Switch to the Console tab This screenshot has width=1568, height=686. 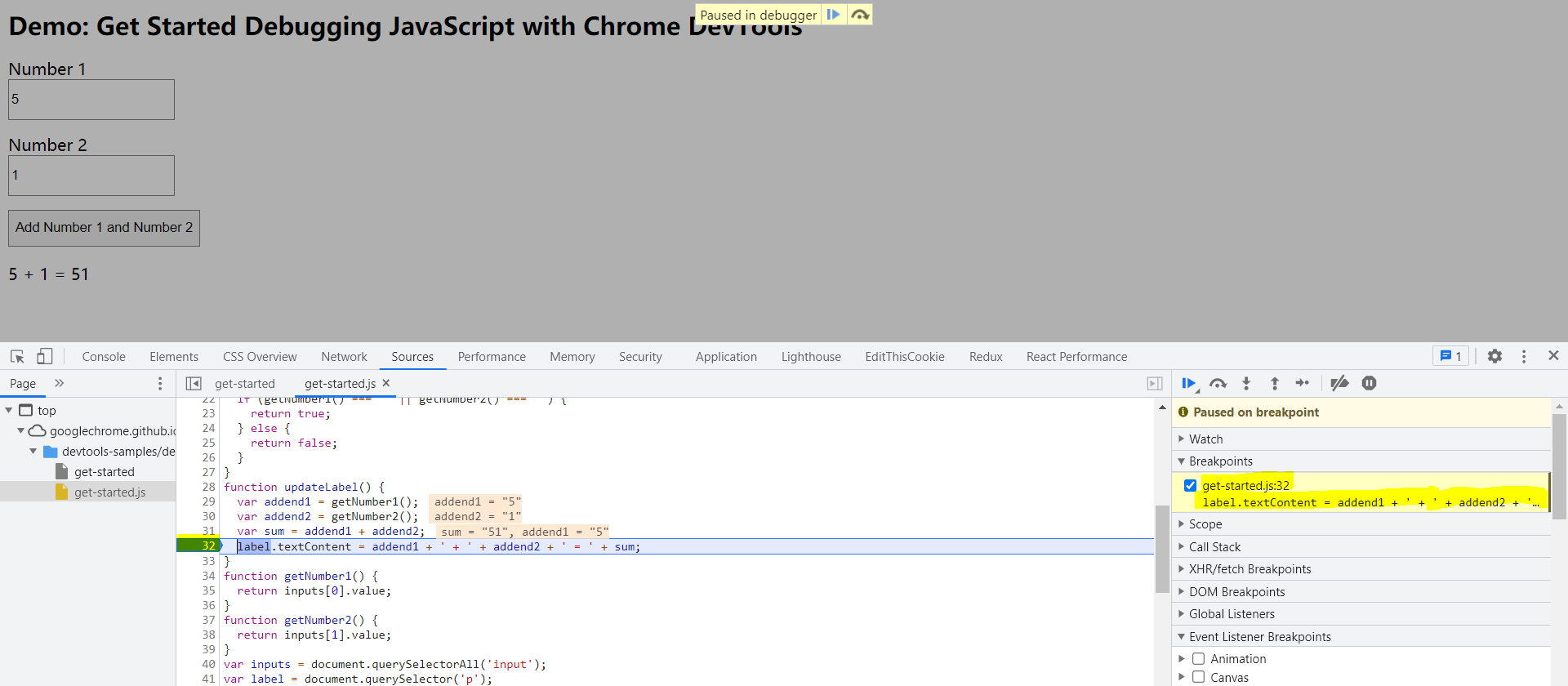pyautogui.click(x=104, y=357)
